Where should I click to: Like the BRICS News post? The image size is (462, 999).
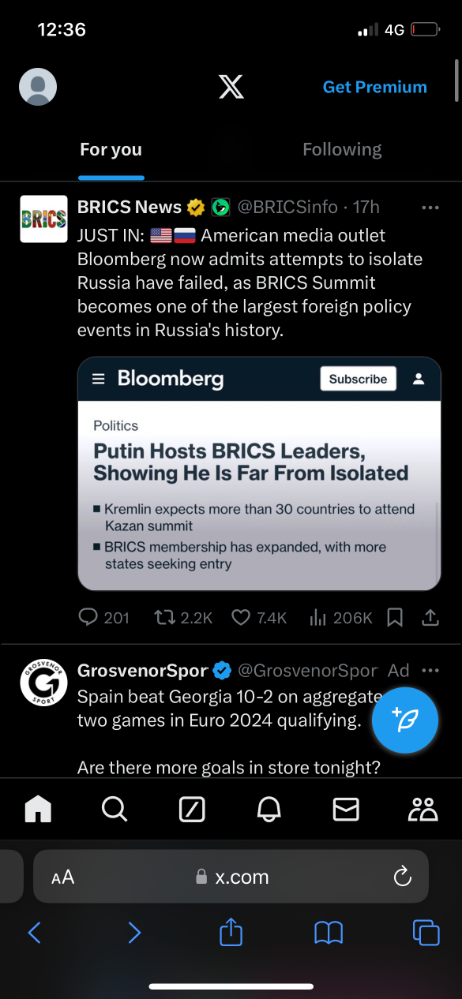pos(259,617)
